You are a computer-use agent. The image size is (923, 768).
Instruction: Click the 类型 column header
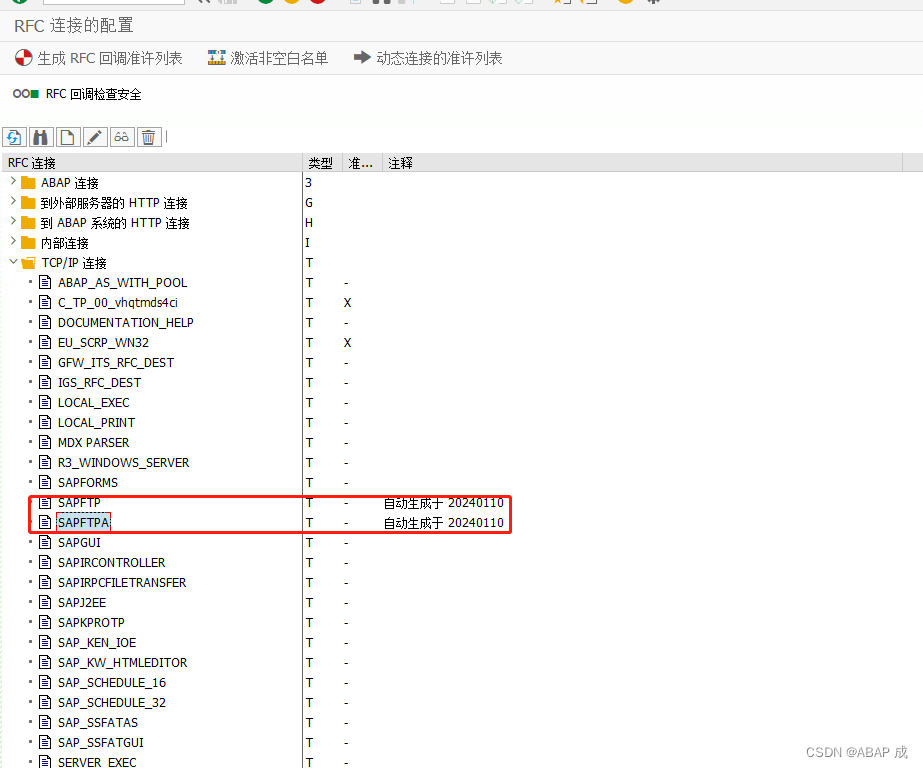[318, 162]
